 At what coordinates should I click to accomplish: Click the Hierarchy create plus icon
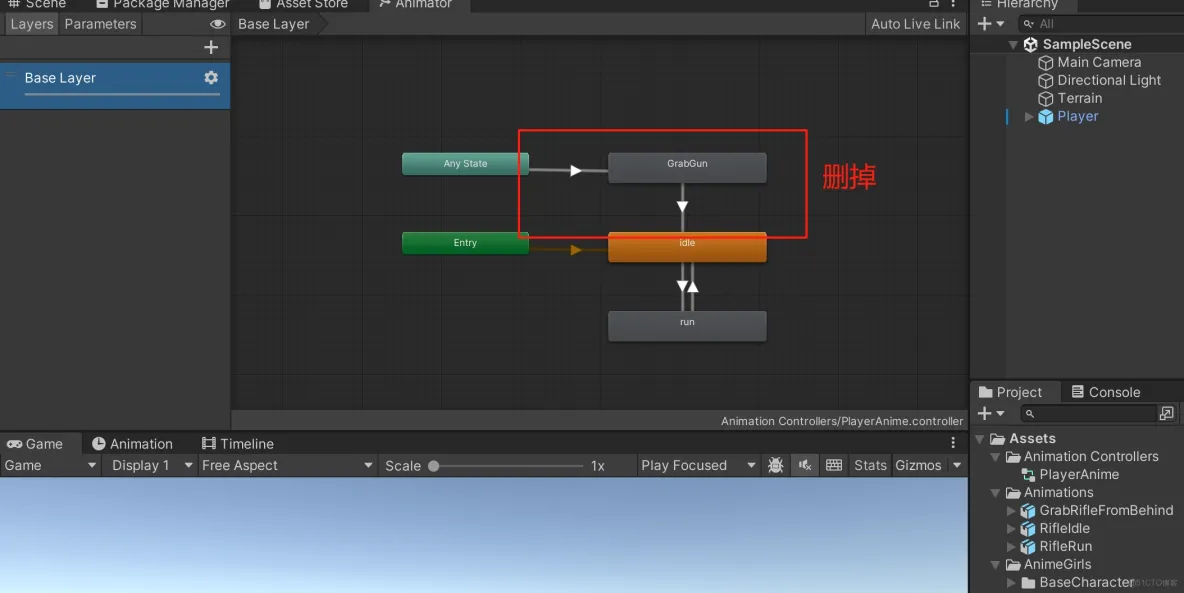click(x=985, y=23)
